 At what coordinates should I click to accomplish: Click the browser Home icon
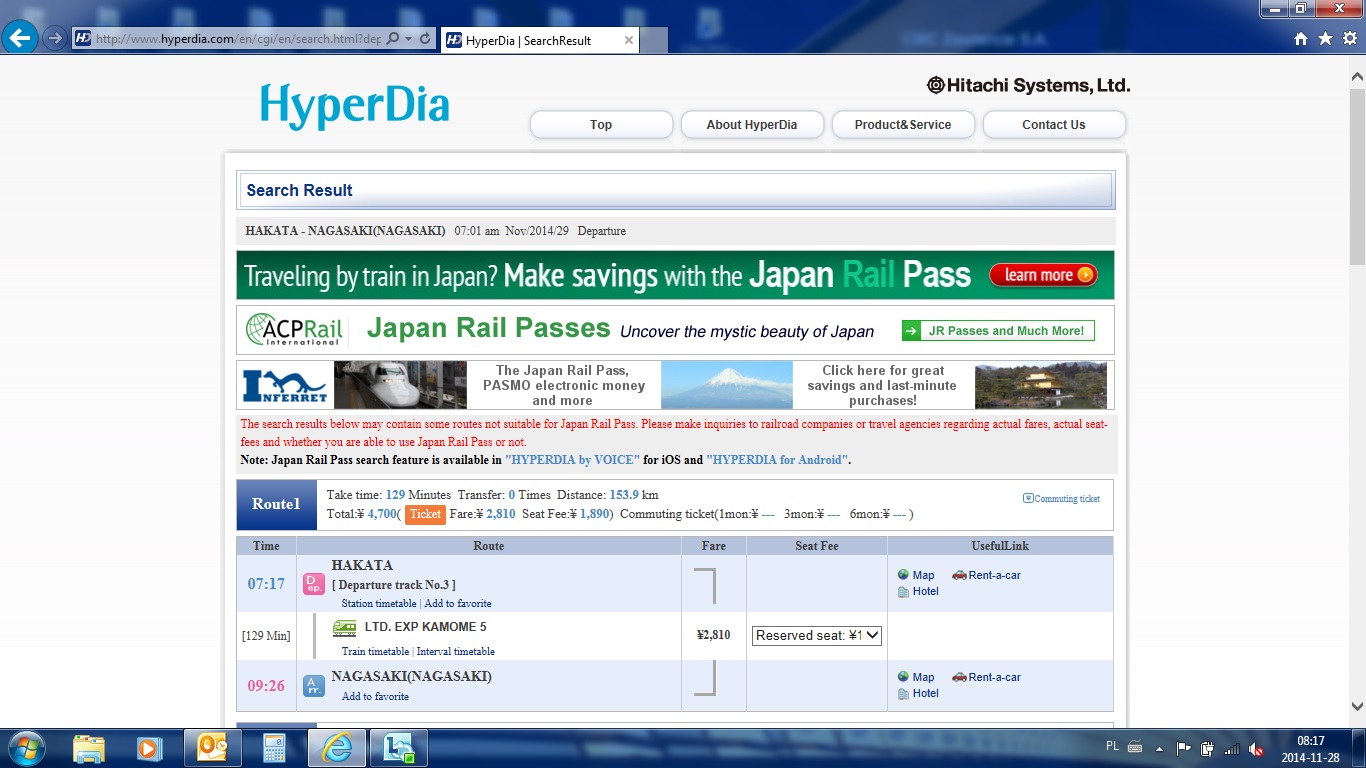point(1300,39)
